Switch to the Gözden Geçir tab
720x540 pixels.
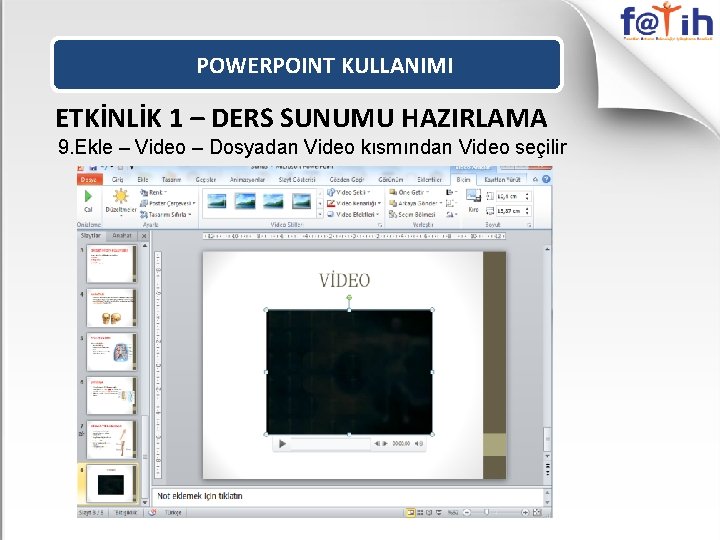tap(347, 180)
